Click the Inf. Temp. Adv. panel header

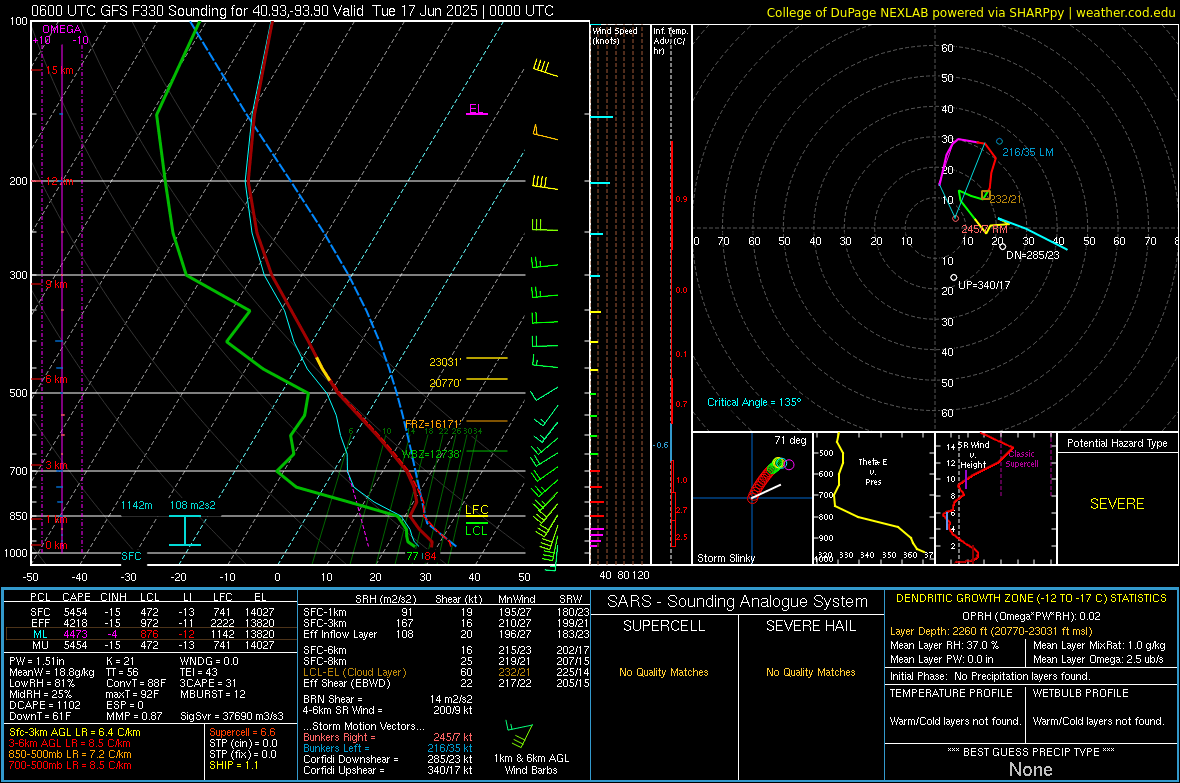670,41
